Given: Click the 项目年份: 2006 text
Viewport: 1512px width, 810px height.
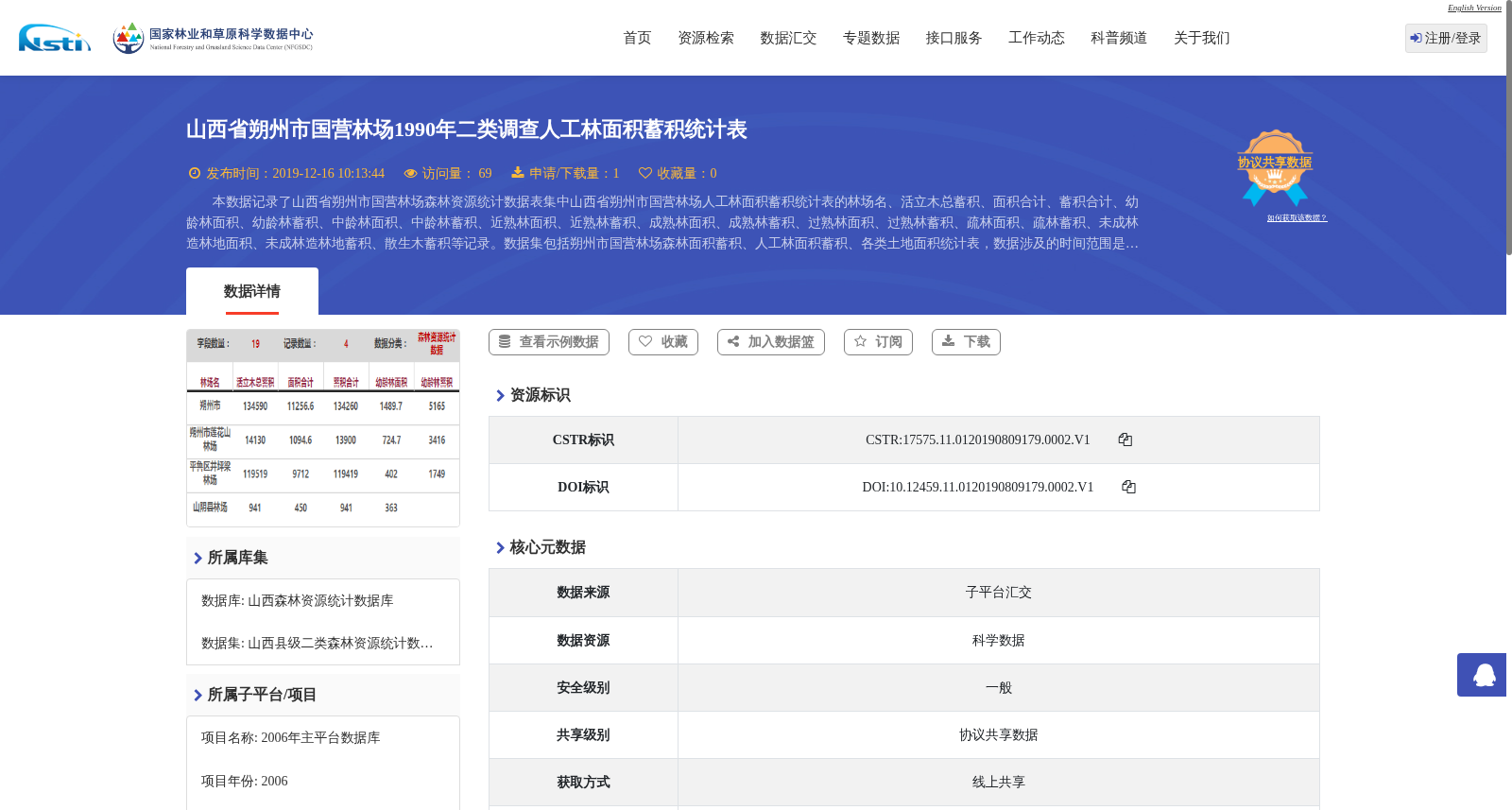Looking at the screenshot, I should coord(245,782).
